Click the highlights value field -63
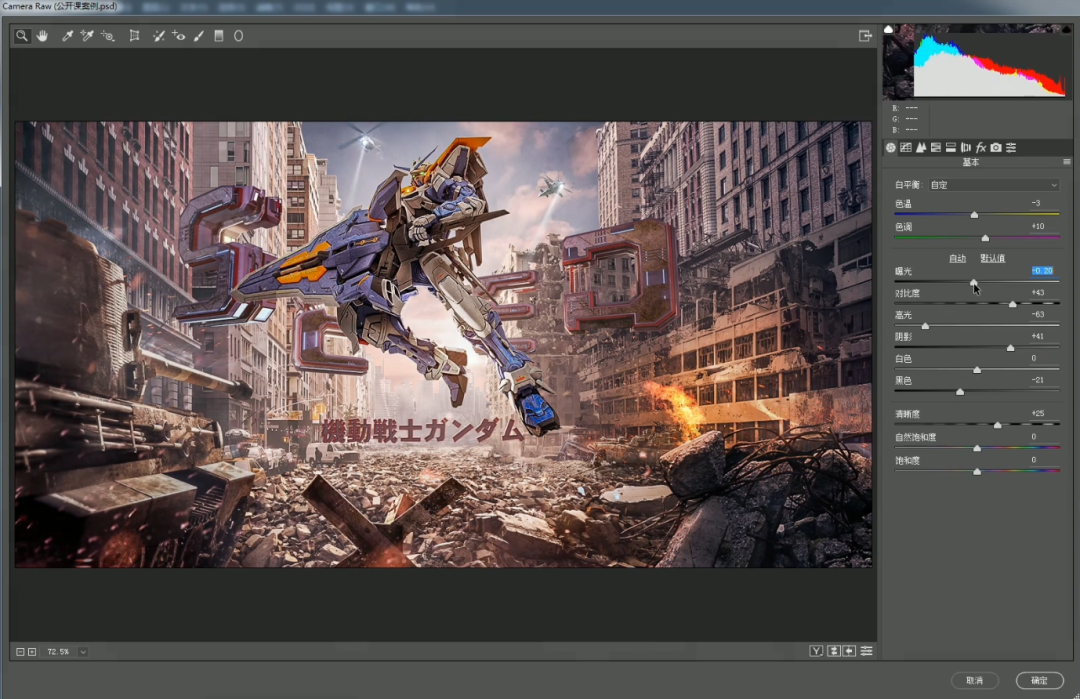The image size is (1080, 699). 1037,314
